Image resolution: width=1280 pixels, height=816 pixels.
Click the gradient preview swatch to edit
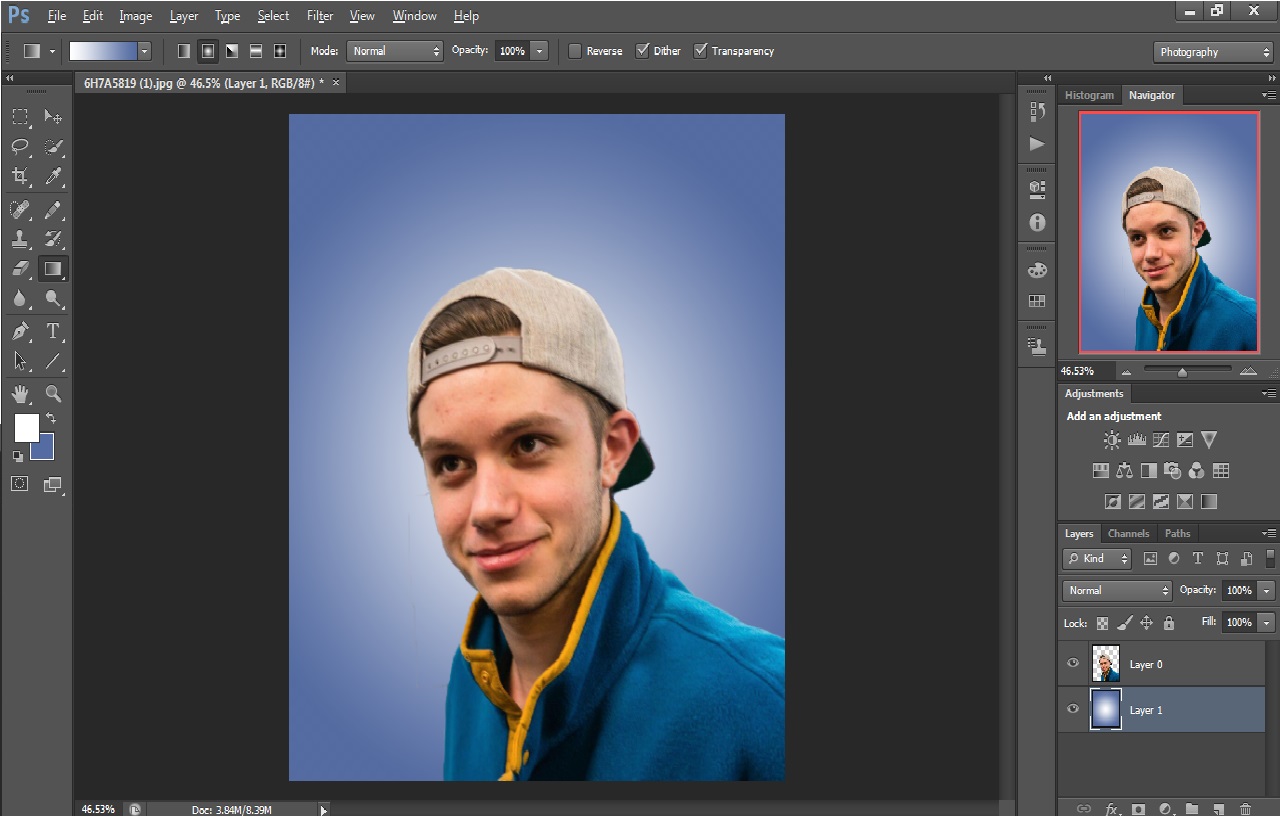coord(103,51)
